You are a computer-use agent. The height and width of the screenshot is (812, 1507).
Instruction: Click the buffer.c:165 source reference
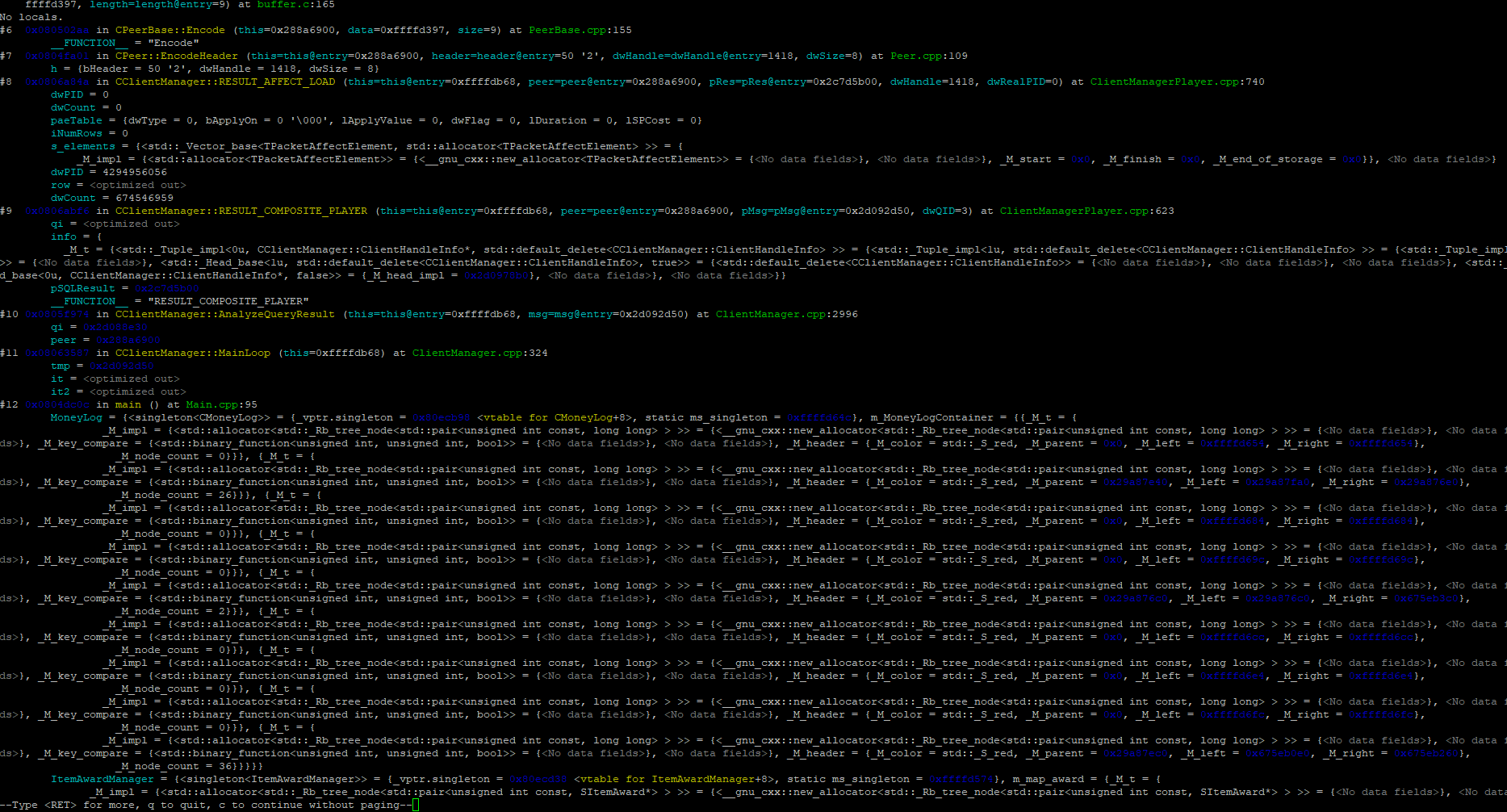[295, 5]
